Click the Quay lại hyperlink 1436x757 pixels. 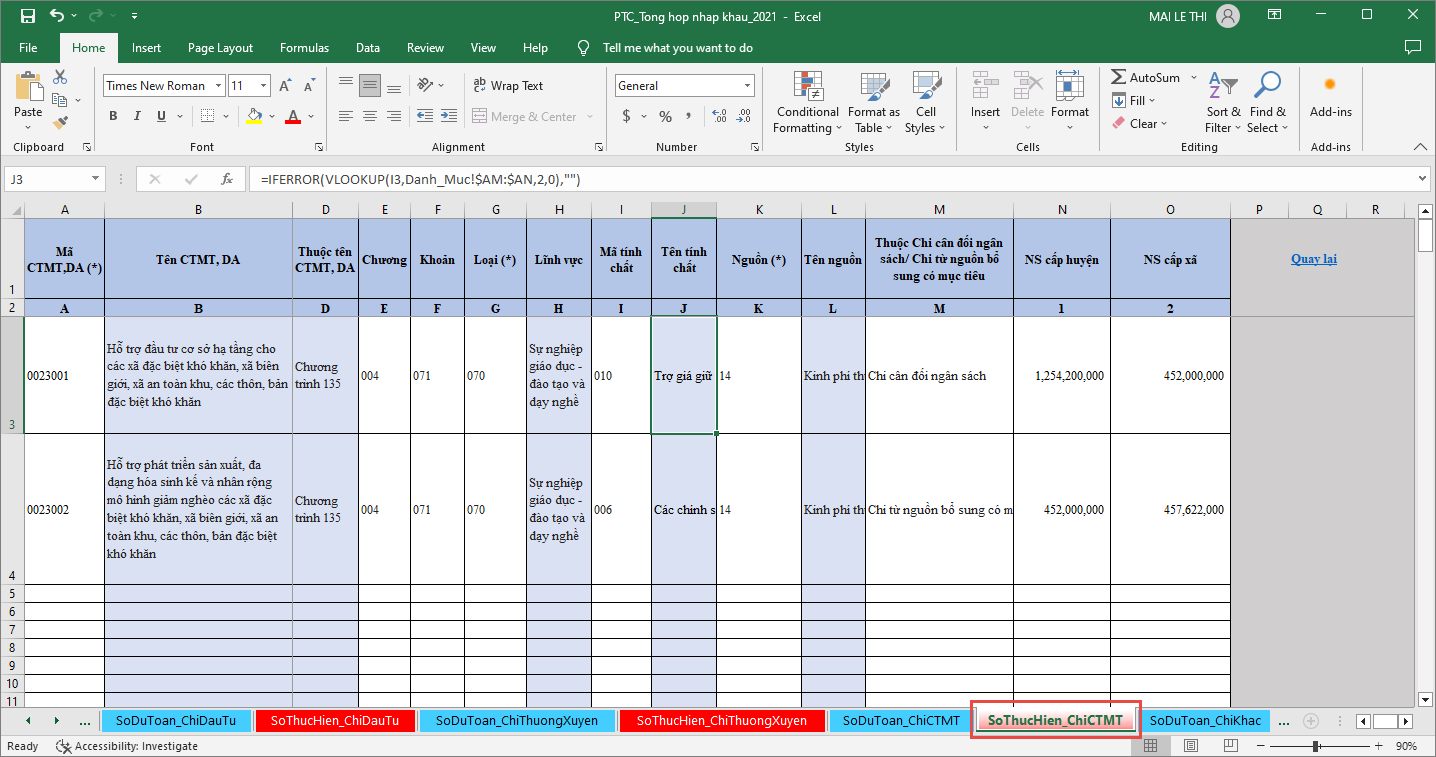click(x=1313, y=259)
